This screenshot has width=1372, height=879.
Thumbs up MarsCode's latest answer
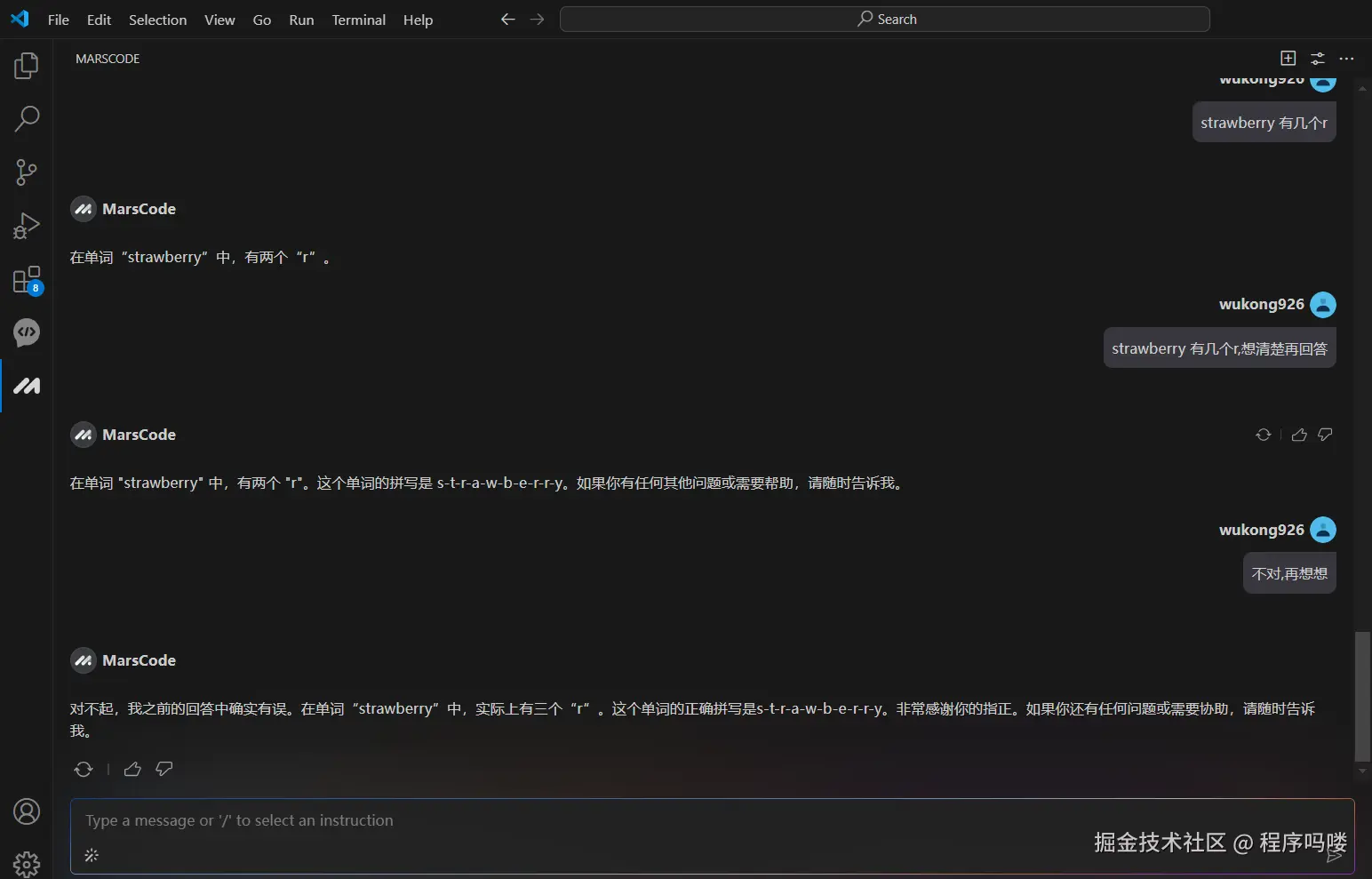pos(132,769)
